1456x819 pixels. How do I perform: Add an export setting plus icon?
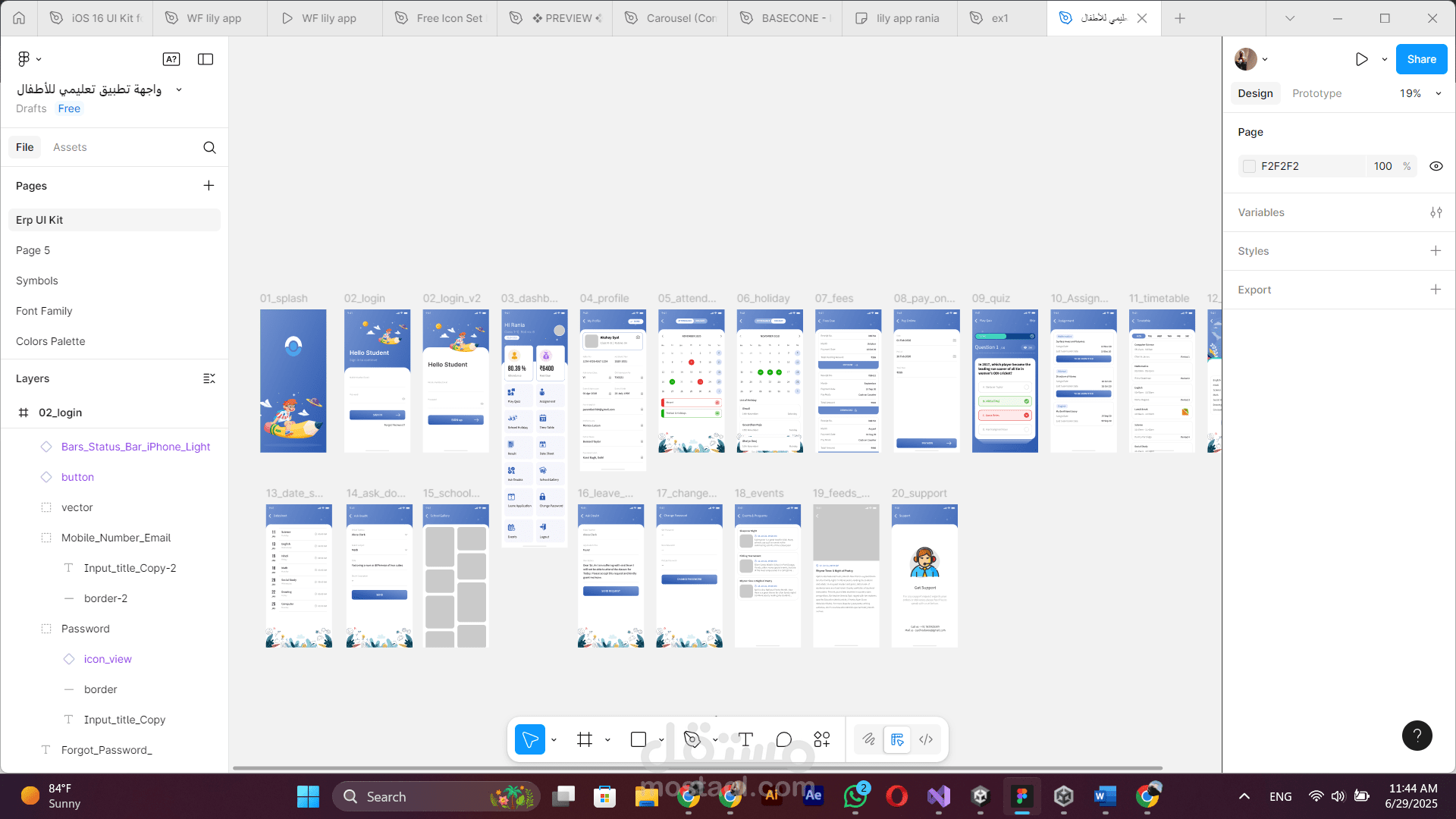(x=1436, y=290)
